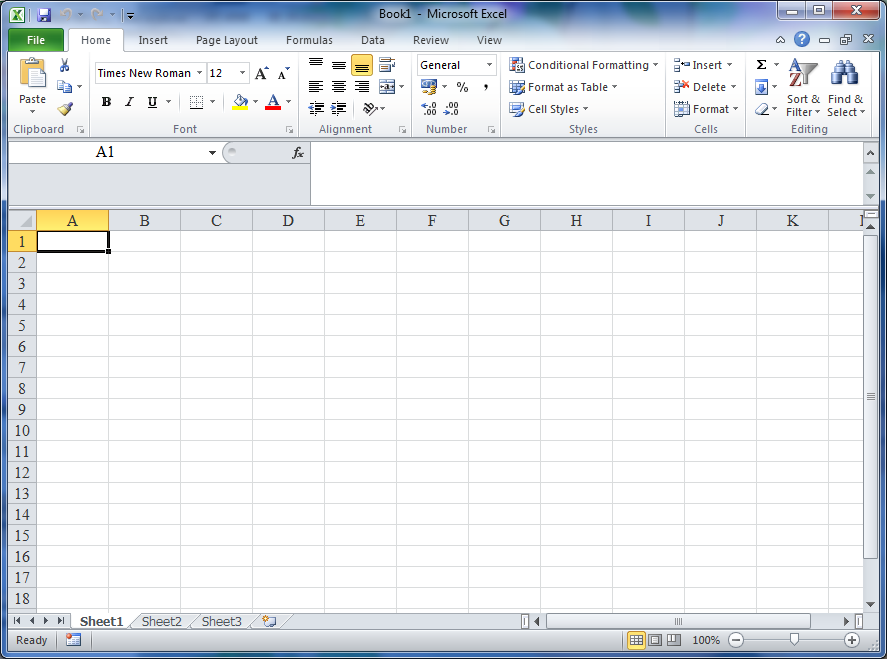Activate the Format Painter brush
The height and width of the screenshot is (659, 887).
click(x=65, y=108)
